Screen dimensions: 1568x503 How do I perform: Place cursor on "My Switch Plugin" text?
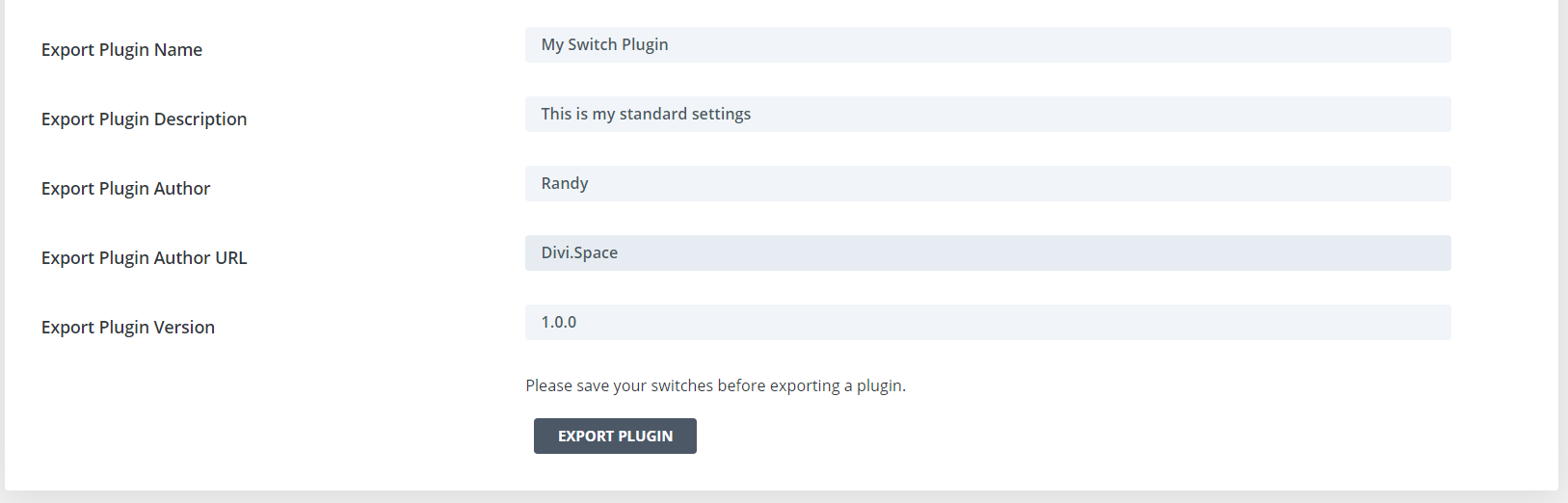[x=604, y=44]
